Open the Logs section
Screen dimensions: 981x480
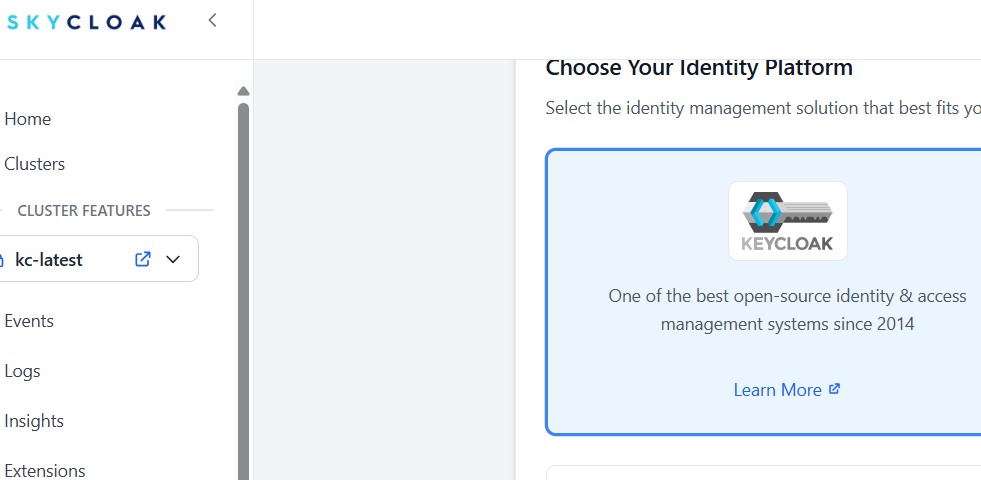(x=23, y=371)
